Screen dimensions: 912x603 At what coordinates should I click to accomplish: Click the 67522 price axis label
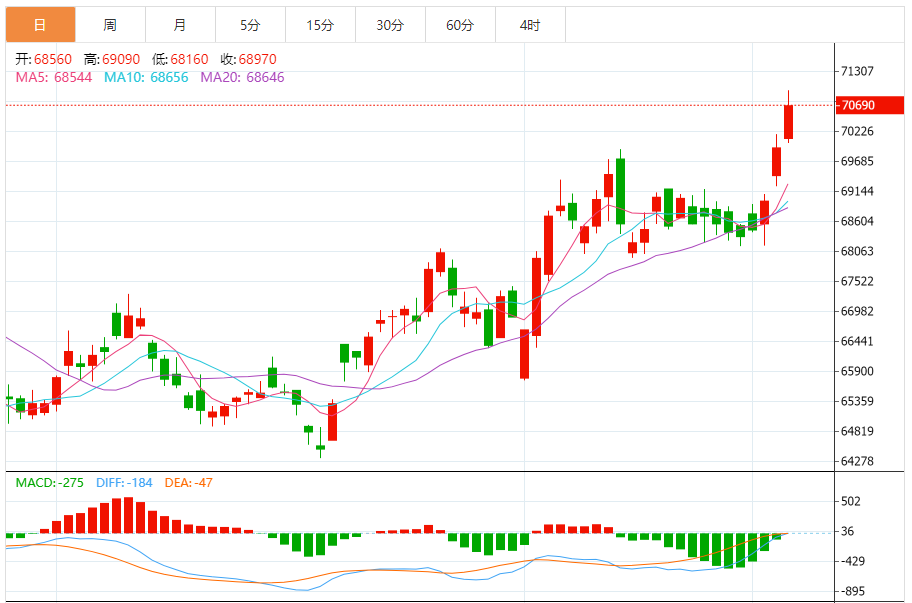[x=857, y=281]
